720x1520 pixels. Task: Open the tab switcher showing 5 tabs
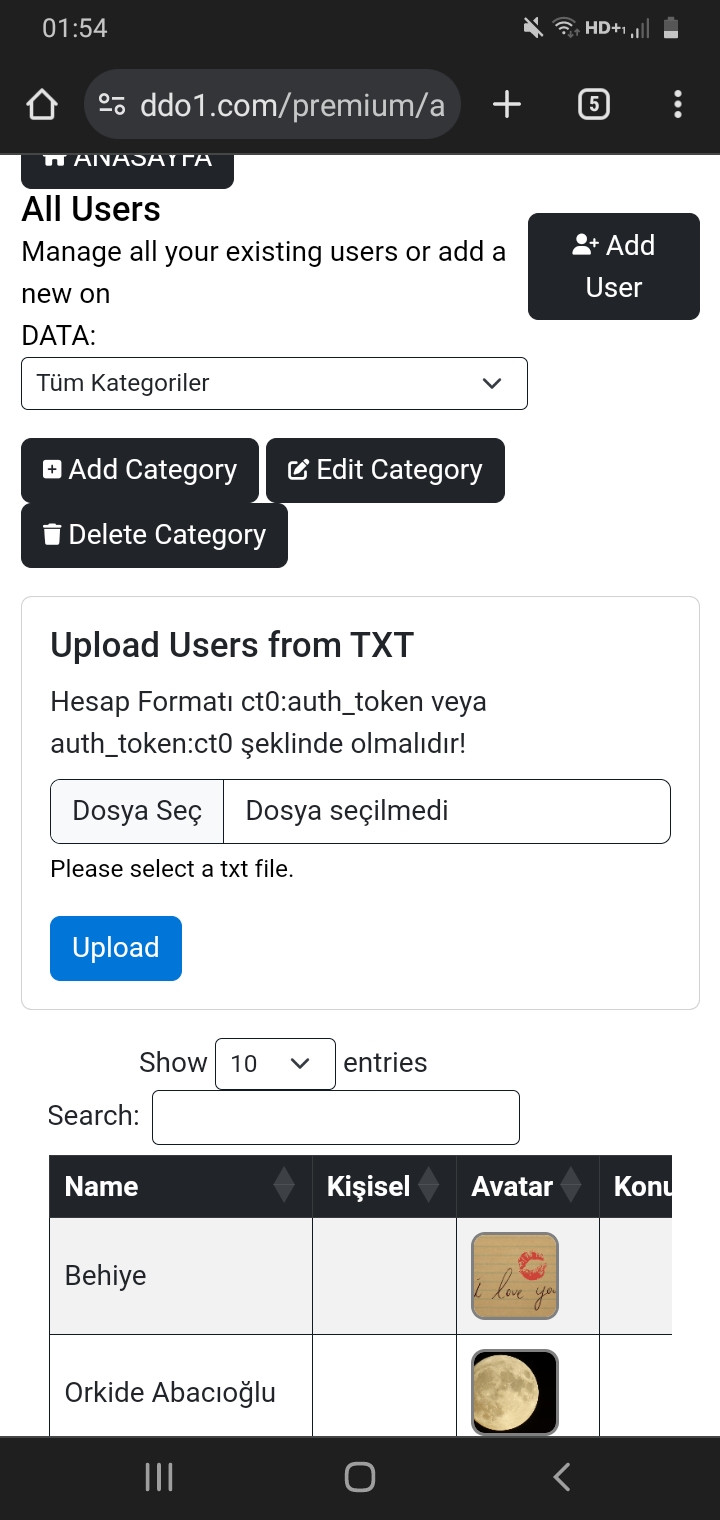(x=594, y=104)
